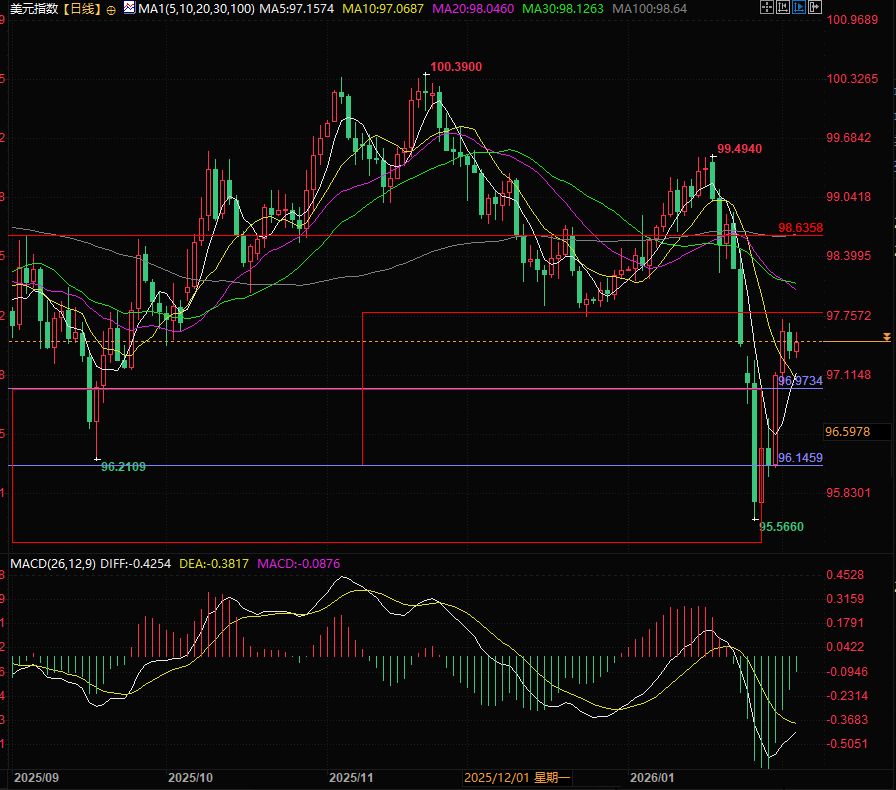Image resolution: width=896 pixels, height=790 pixels.
Task: Click the 2025/11 marker on time axis
Action: pyautogui.click(x=351, y=777)
